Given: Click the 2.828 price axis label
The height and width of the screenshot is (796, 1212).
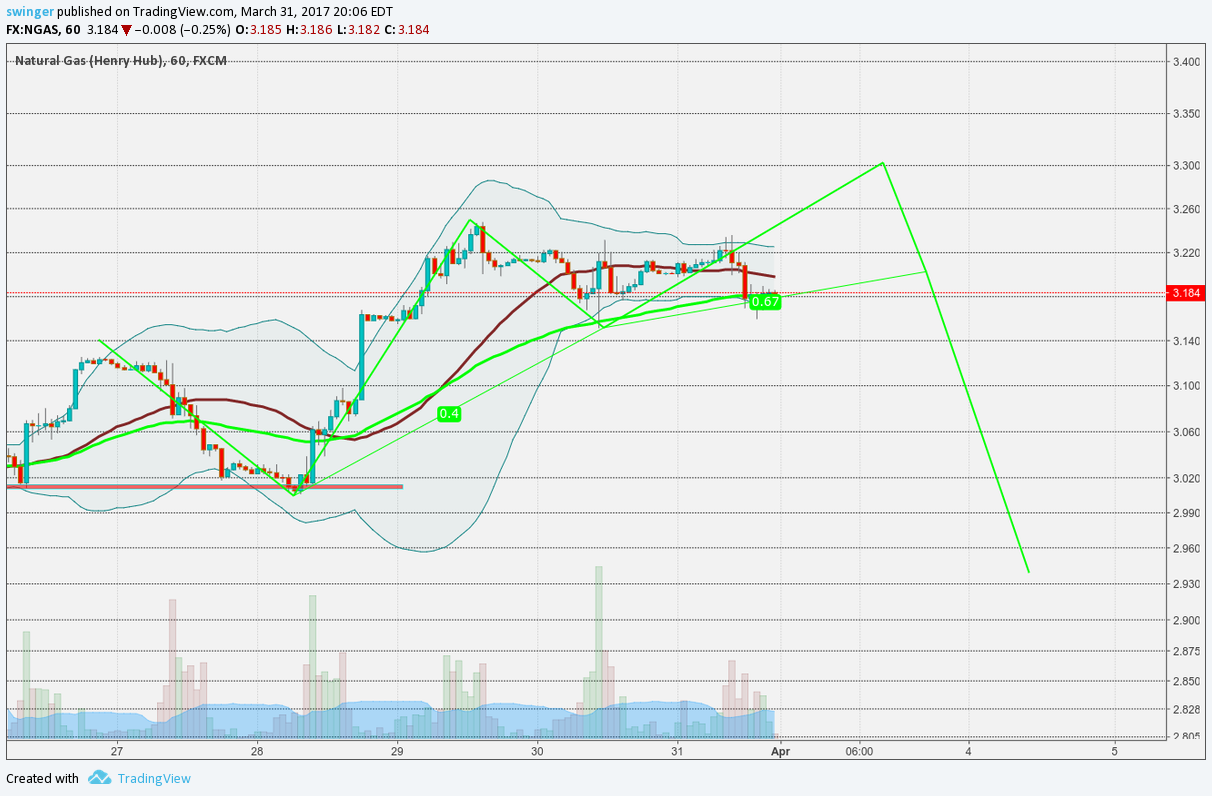Looking at the screenshot, I should coord(1185,709).
